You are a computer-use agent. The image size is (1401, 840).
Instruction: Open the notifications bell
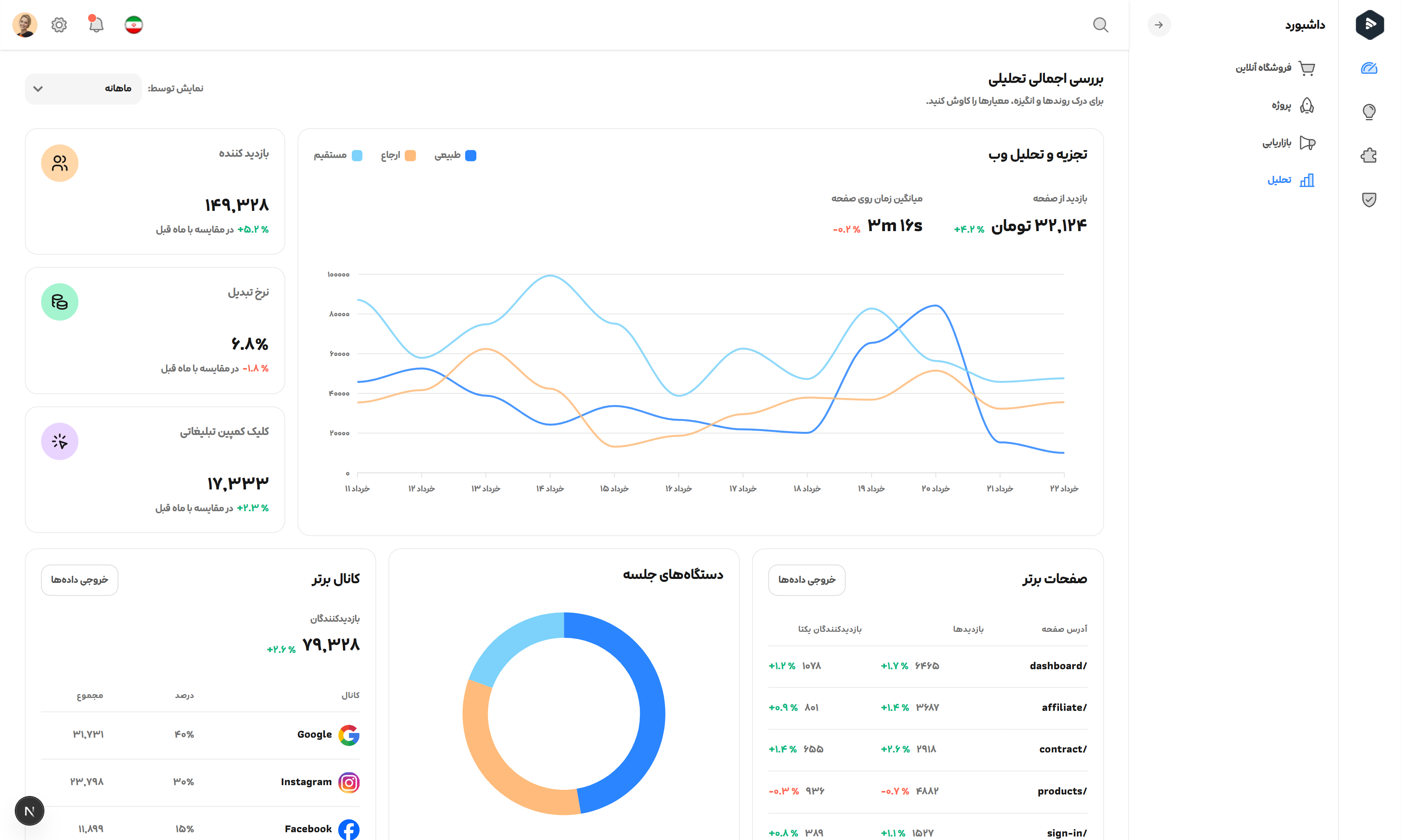point(96,25)
